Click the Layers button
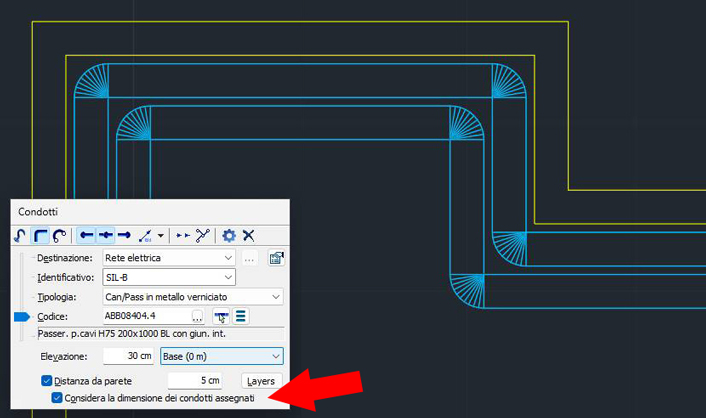706x418 pixels. pos(261,381)
